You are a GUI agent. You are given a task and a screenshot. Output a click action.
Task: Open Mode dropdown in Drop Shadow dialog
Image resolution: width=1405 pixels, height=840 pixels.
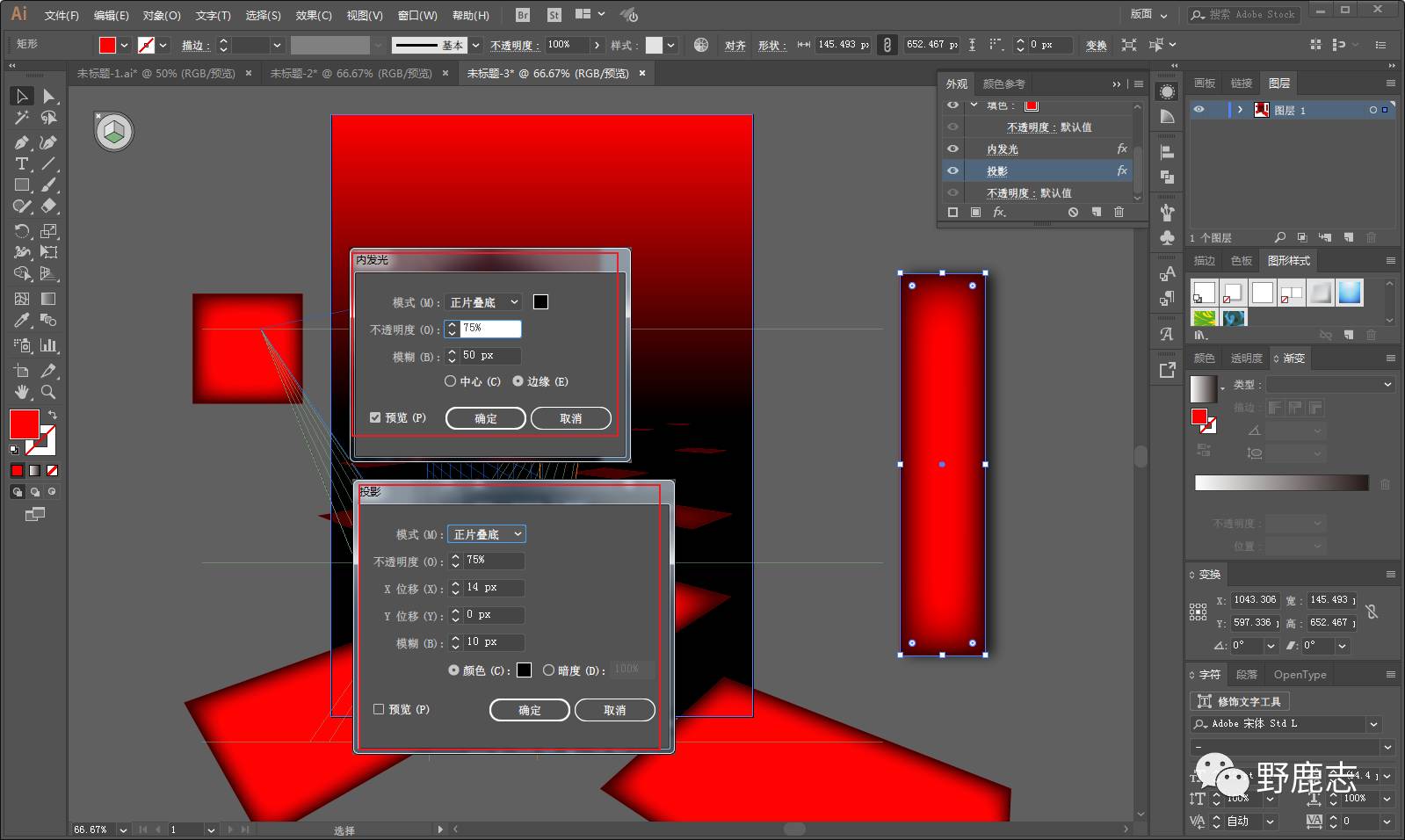[487, 534]
